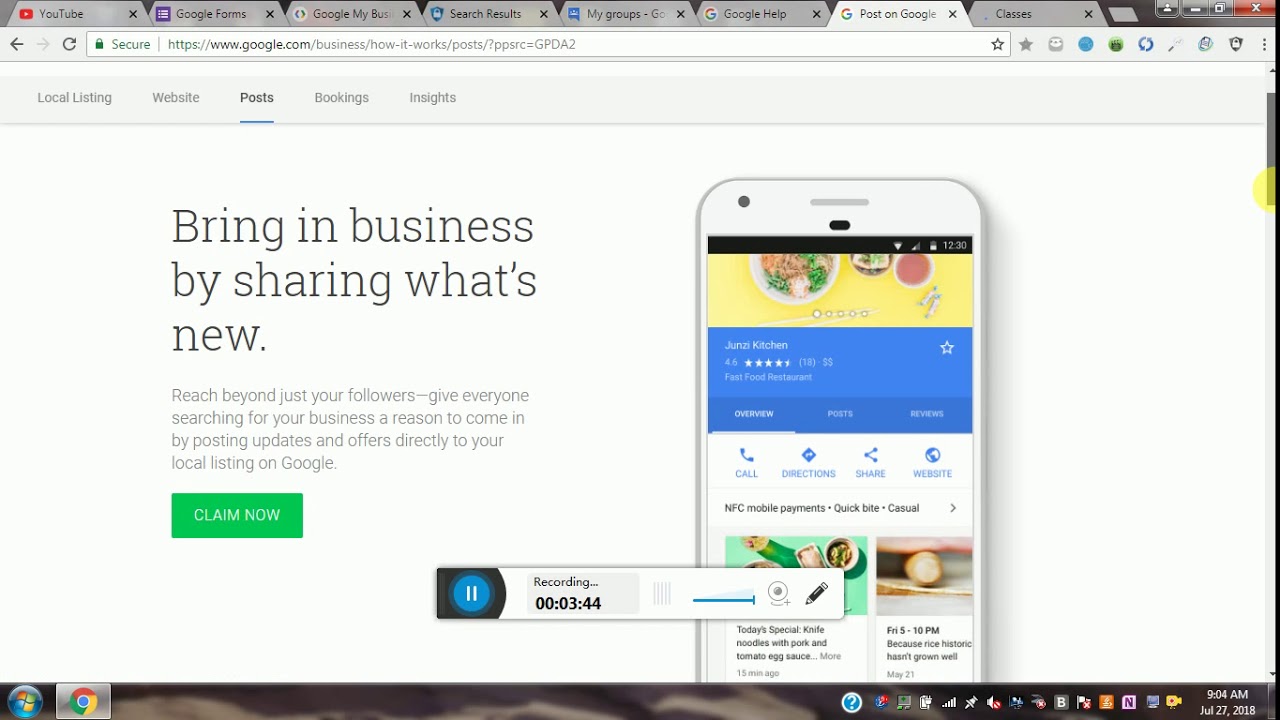Reload the current page
Image resolution: width=1280 pixels, height=720 pixels.
69,44
